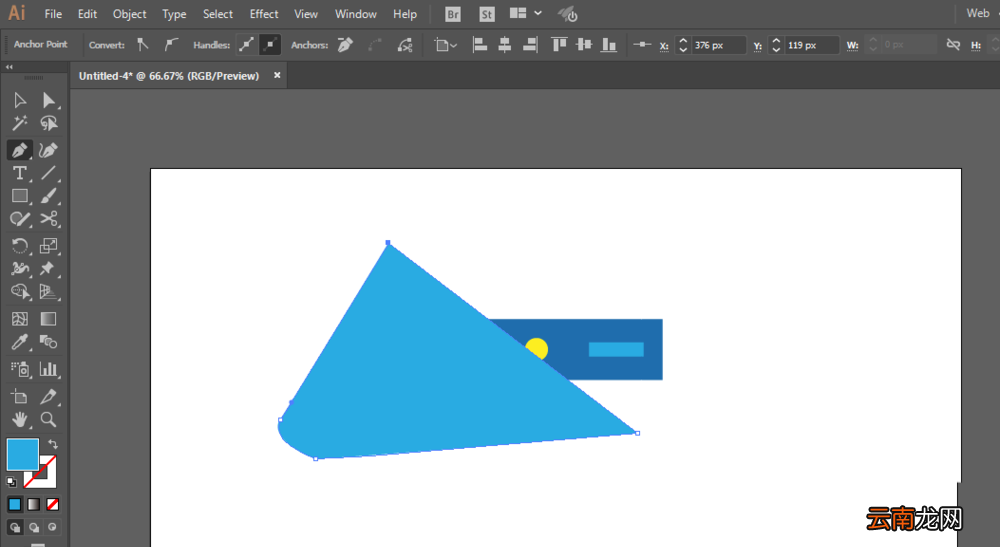The image size is (1000, 547).
Task: Select the Shape Builder tool
Action: [20, 291]
